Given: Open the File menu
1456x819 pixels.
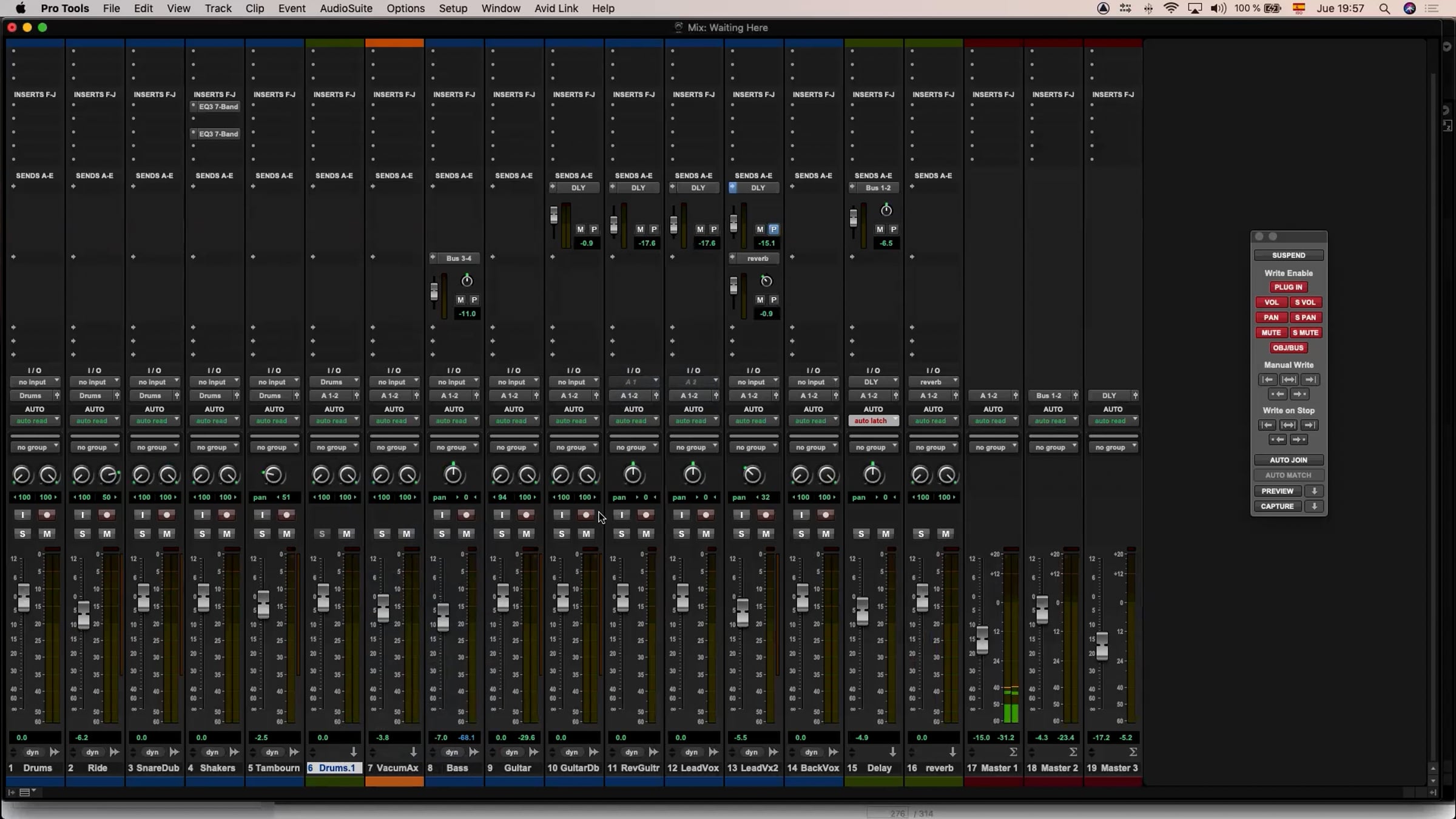Looking at the screenshot, I should 111,8.
